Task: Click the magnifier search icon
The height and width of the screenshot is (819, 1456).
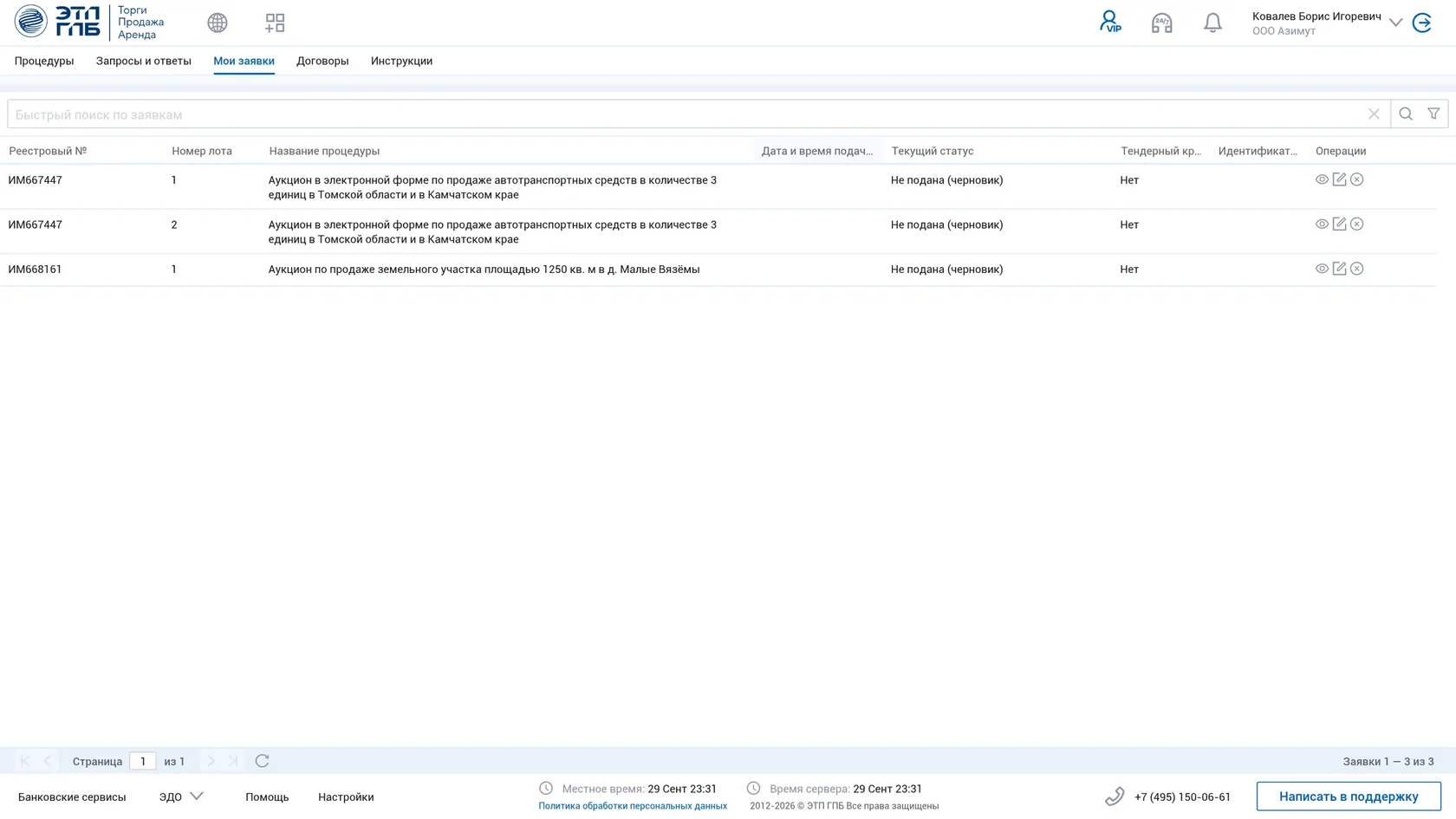Action: [1406, 114]
